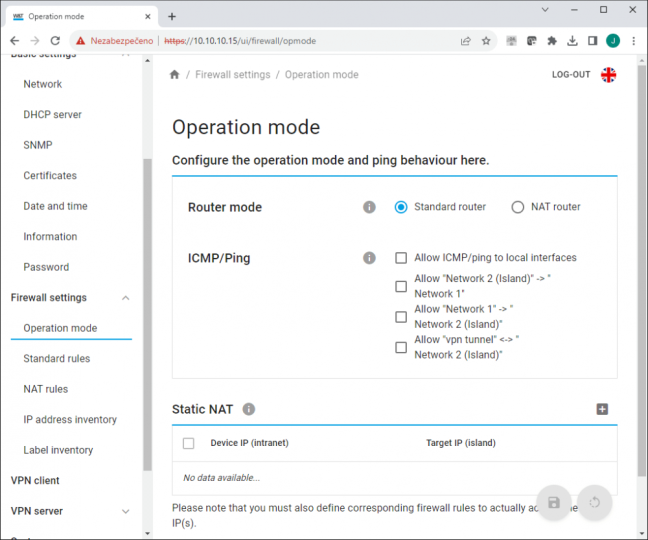
Task: Expand the VPN server section
Action: click(x=126, y=511)
